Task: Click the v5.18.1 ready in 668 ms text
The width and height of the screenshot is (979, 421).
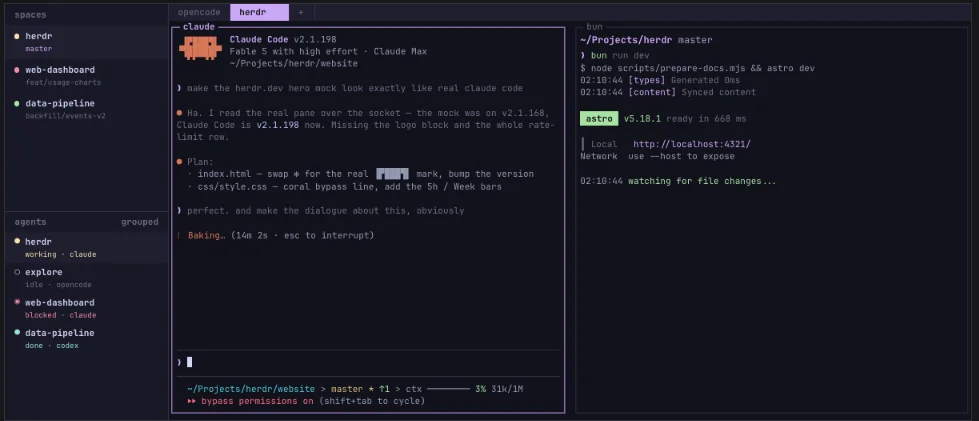Action: (x=685, y=119)
